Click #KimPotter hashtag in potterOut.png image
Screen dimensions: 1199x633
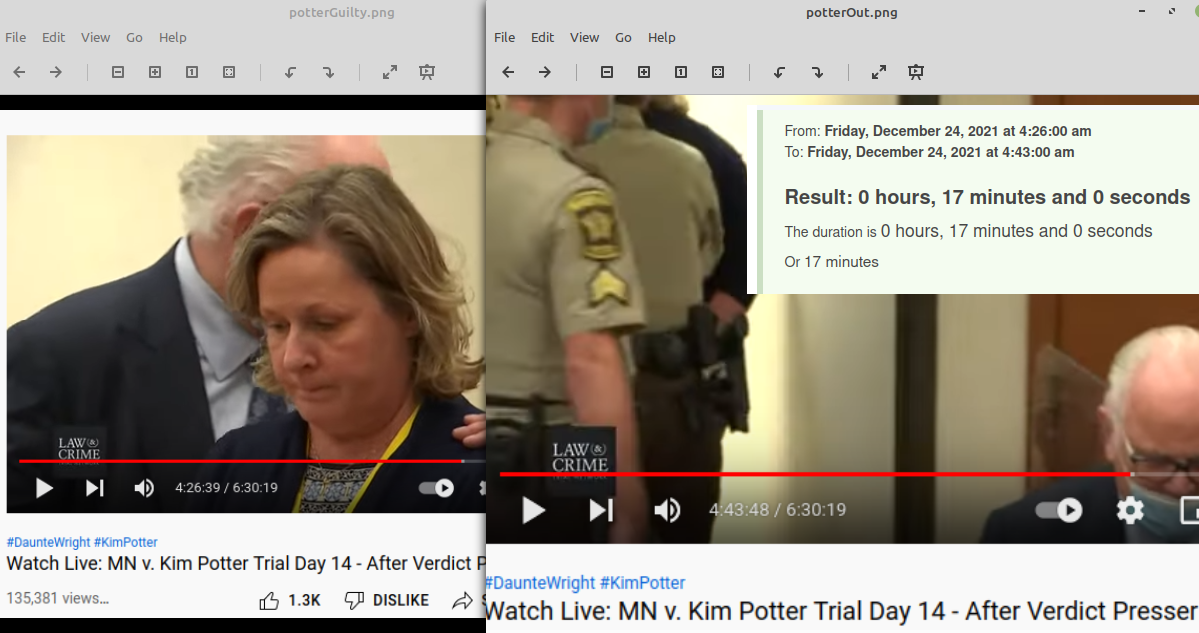[x=643, y=583]
